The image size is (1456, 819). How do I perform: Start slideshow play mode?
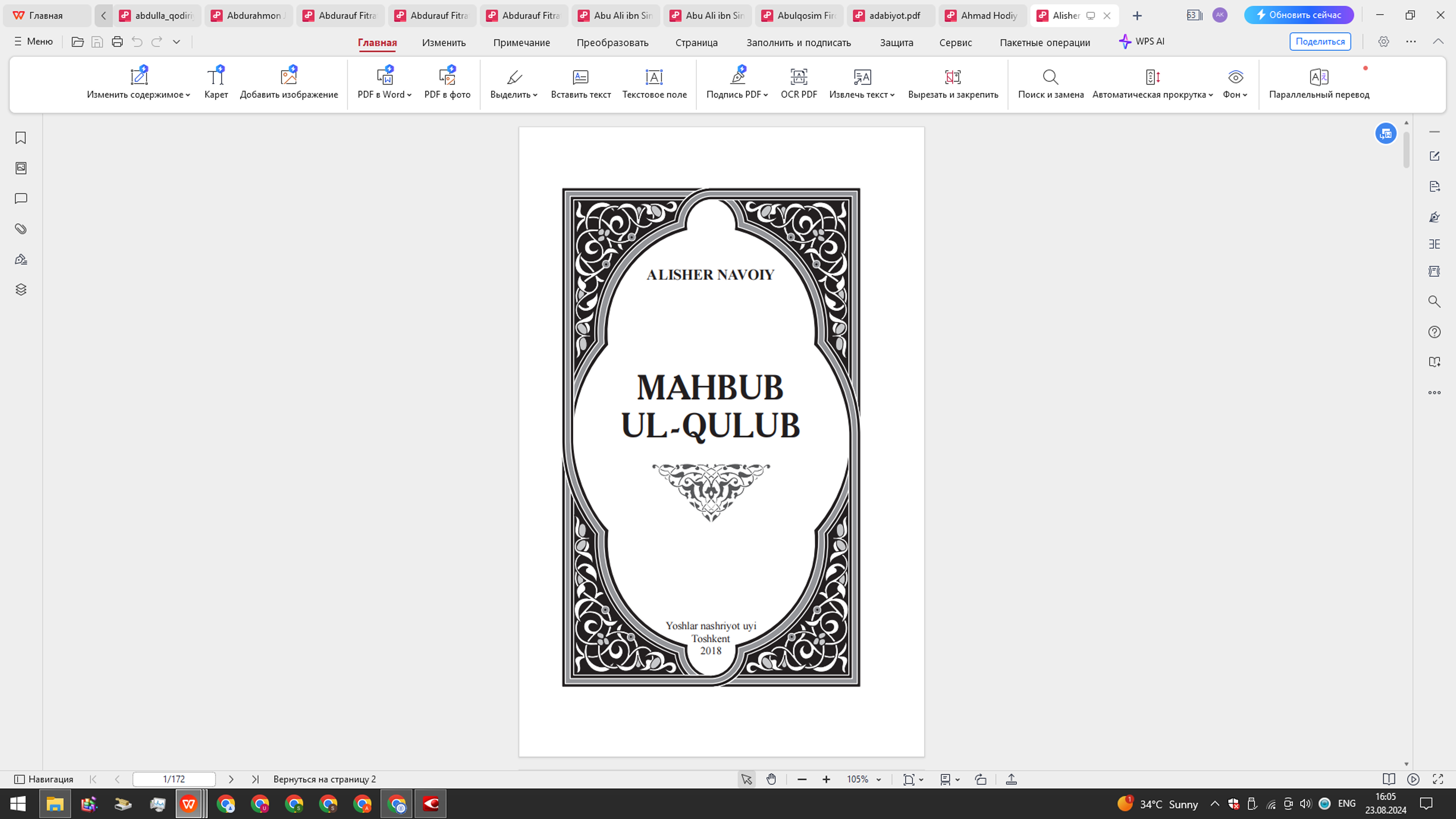click(1413, 780)
